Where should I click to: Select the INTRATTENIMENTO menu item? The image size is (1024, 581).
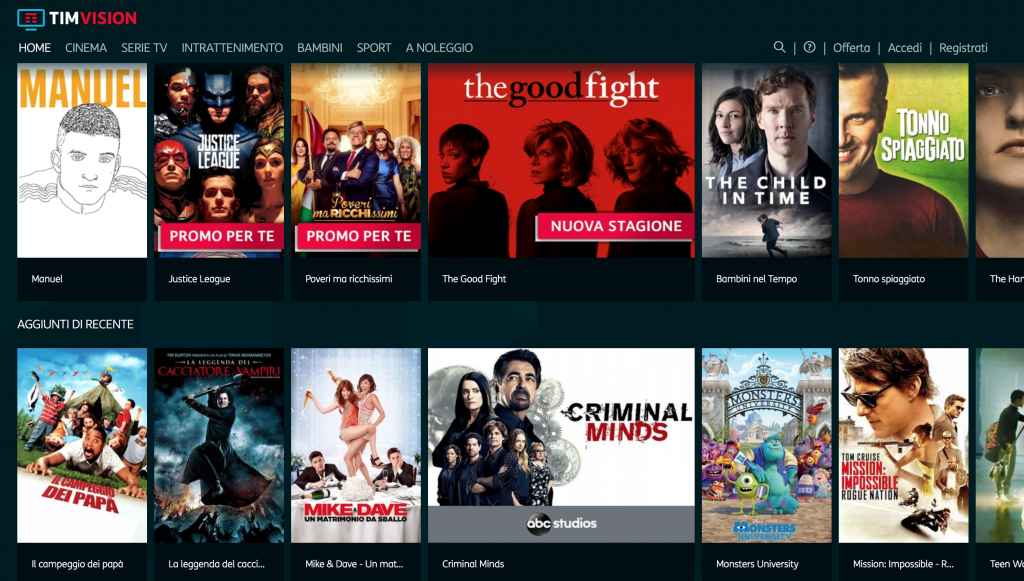[232, 48]
